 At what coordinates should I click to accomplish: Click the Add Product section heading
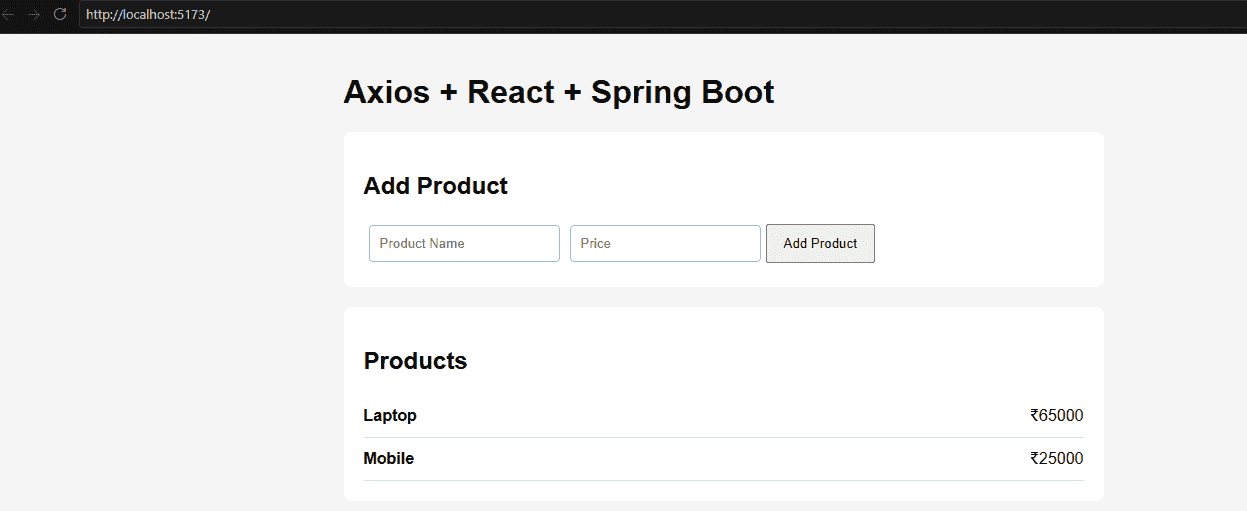pyautogui.click(x=435, y=186)
